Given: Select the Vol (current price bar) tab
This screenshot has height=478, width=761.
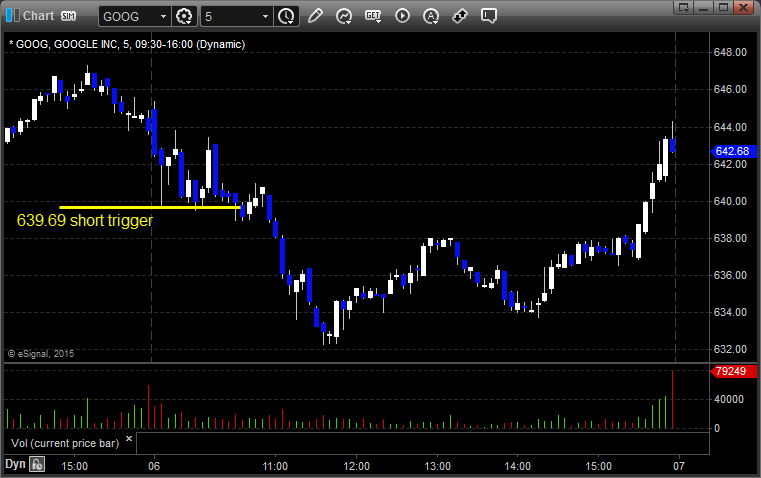Looking at the screenshot, I should click(x=64, y=441).
